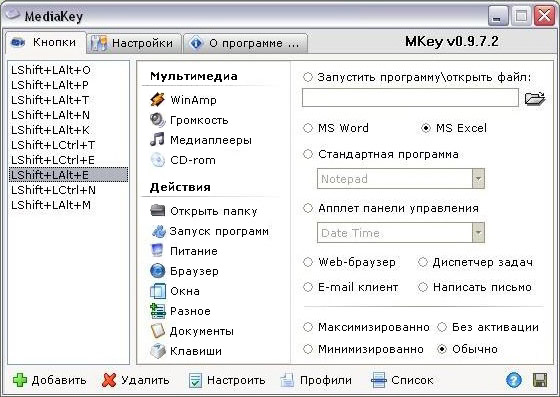
Task: Select the Клавиши keyboard action
Action: click(186, 351)
